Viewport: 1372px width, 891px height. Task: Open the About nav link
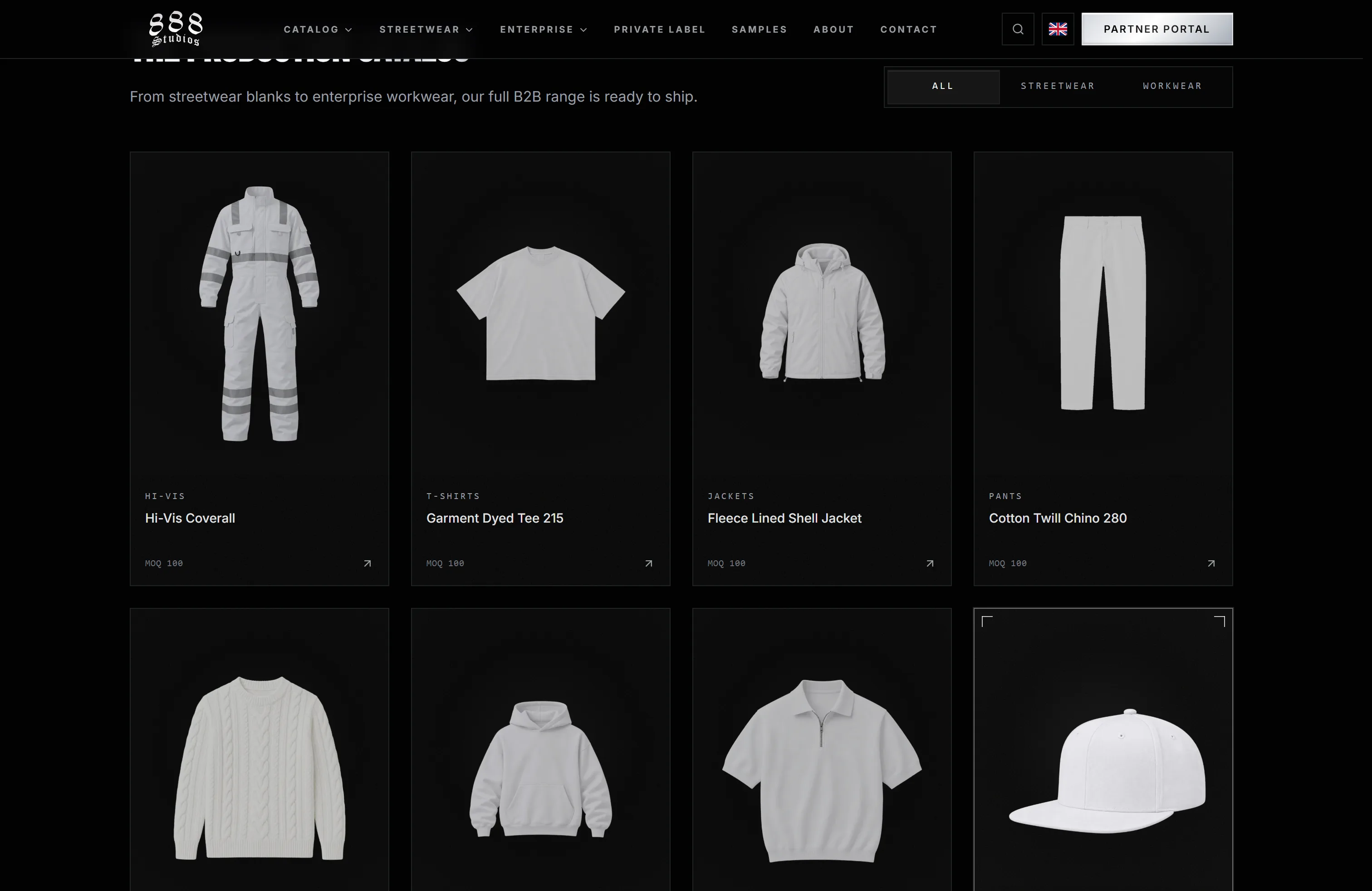[x=833, y=29]
